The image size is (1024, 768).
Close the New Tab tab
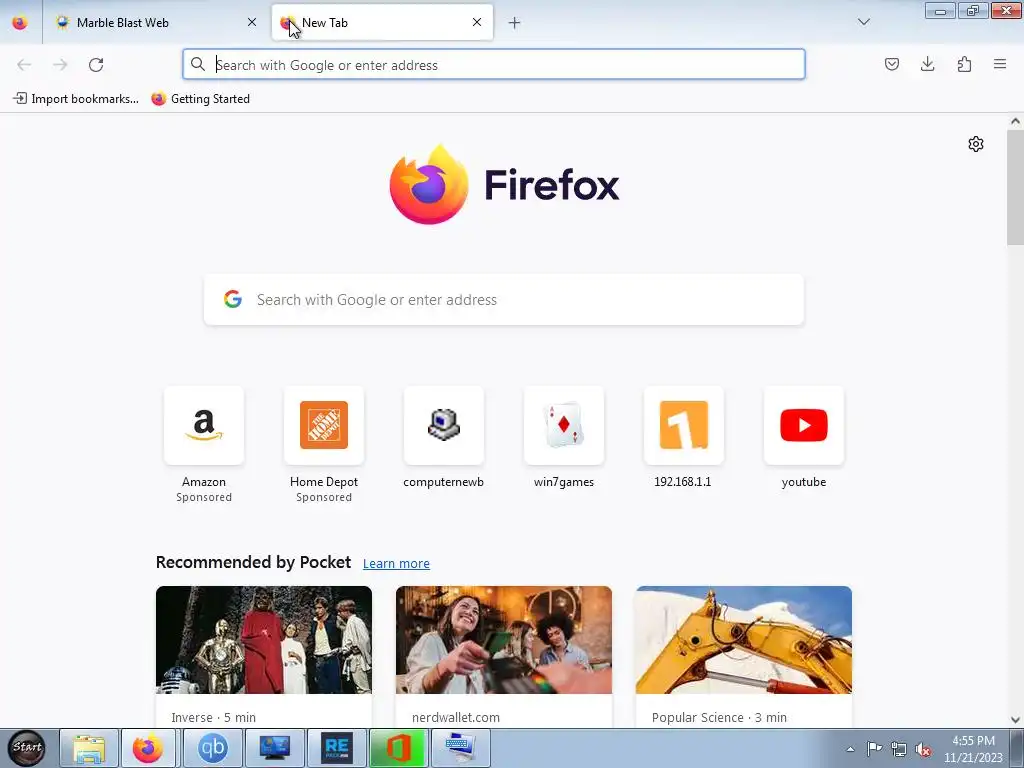tap(477, 22)
